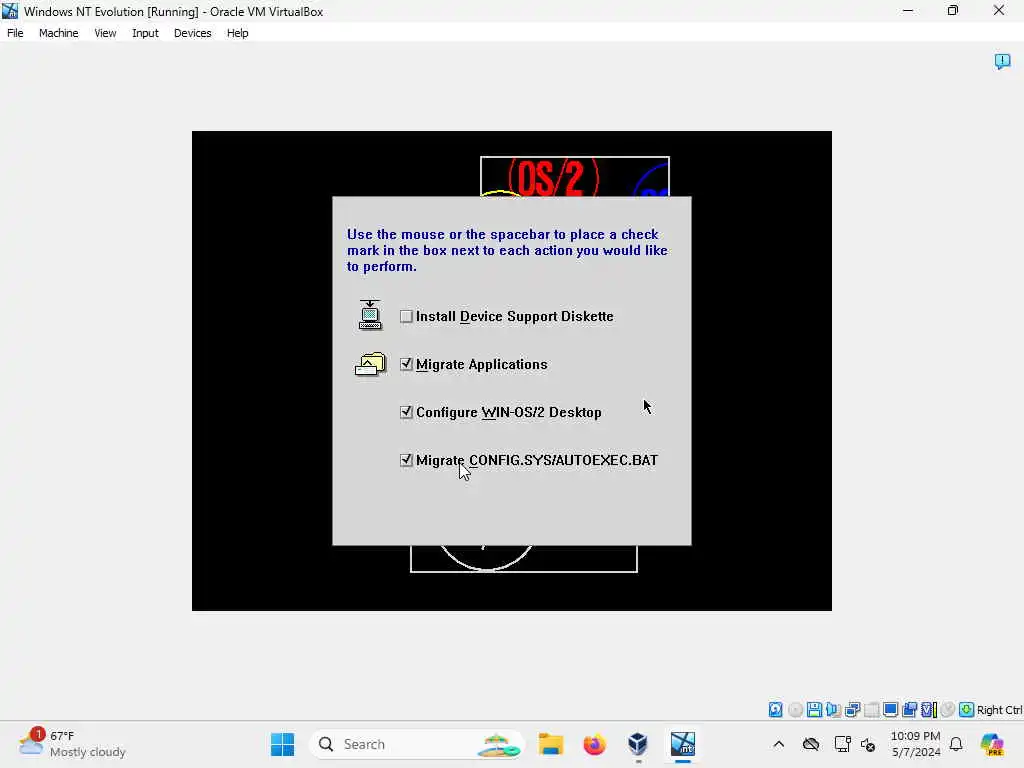This screenshot has width=1024, height=768.
Task: Open the Windows Start menu
Action: click(282, 744)
